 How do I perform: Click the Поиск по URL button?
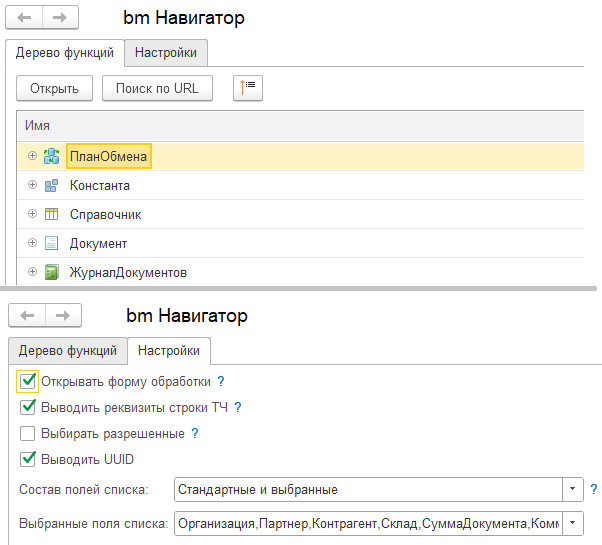[x=157, y=88]
